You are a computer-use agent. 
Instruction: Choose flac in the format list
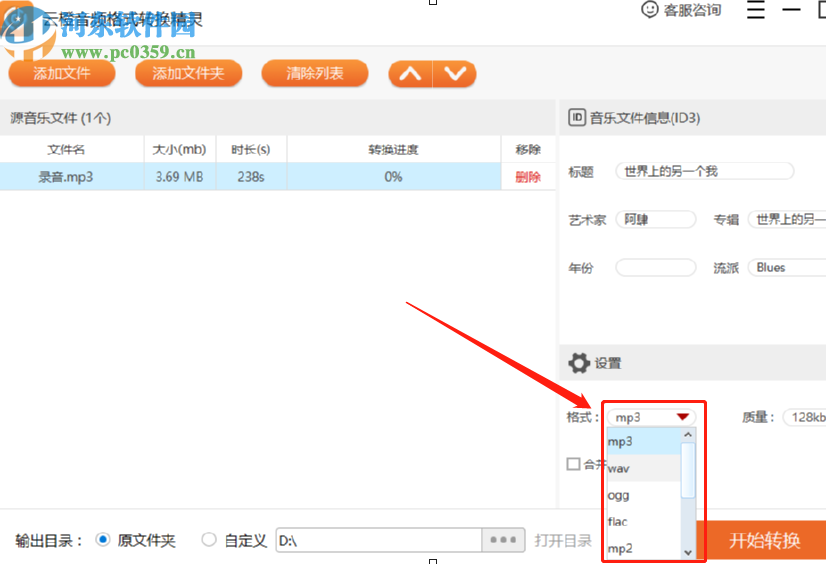[644, 522]
